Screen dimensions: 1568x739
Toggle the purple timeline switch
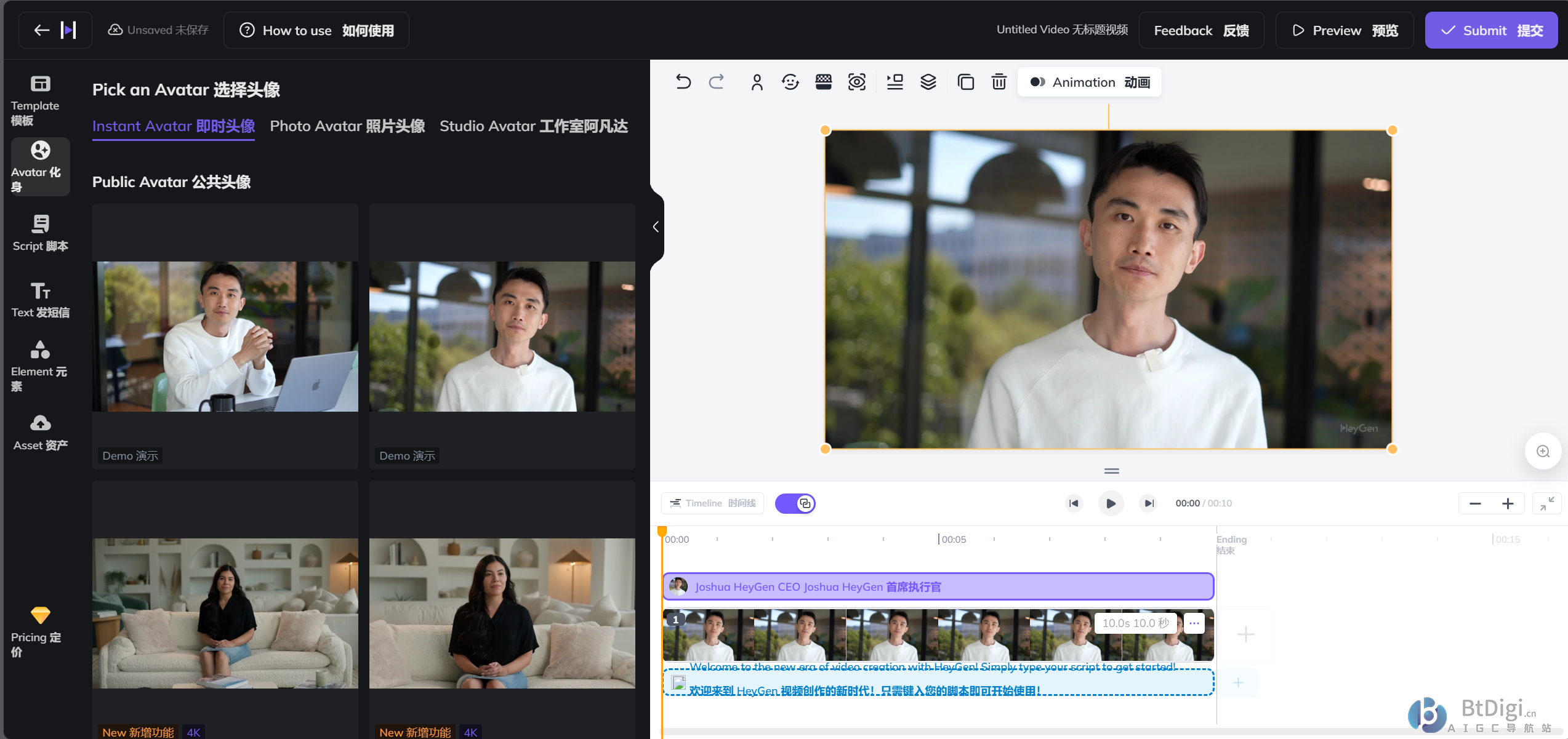point(795,503)
